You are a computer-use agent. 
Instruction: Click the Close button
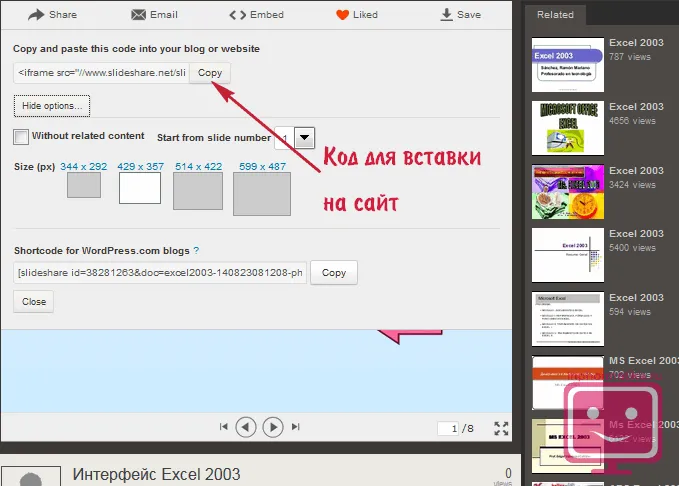pyautogui.click(x=34, y=301)
